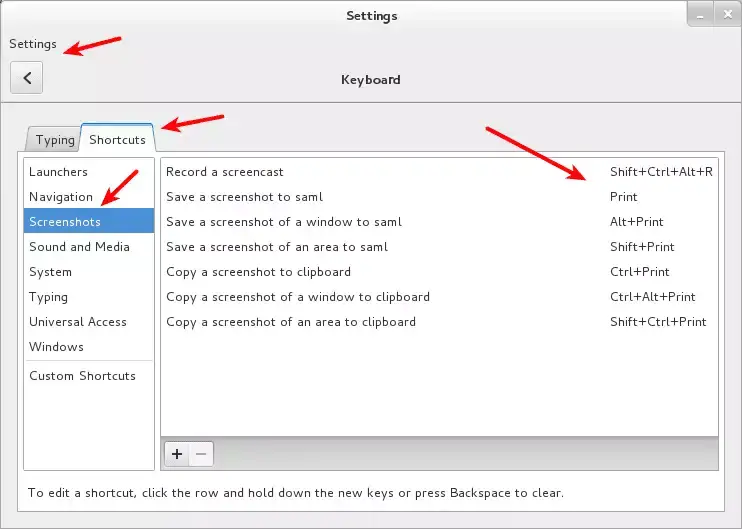
Task: Add a new shortcut with plus button
Action: (177, 454)
